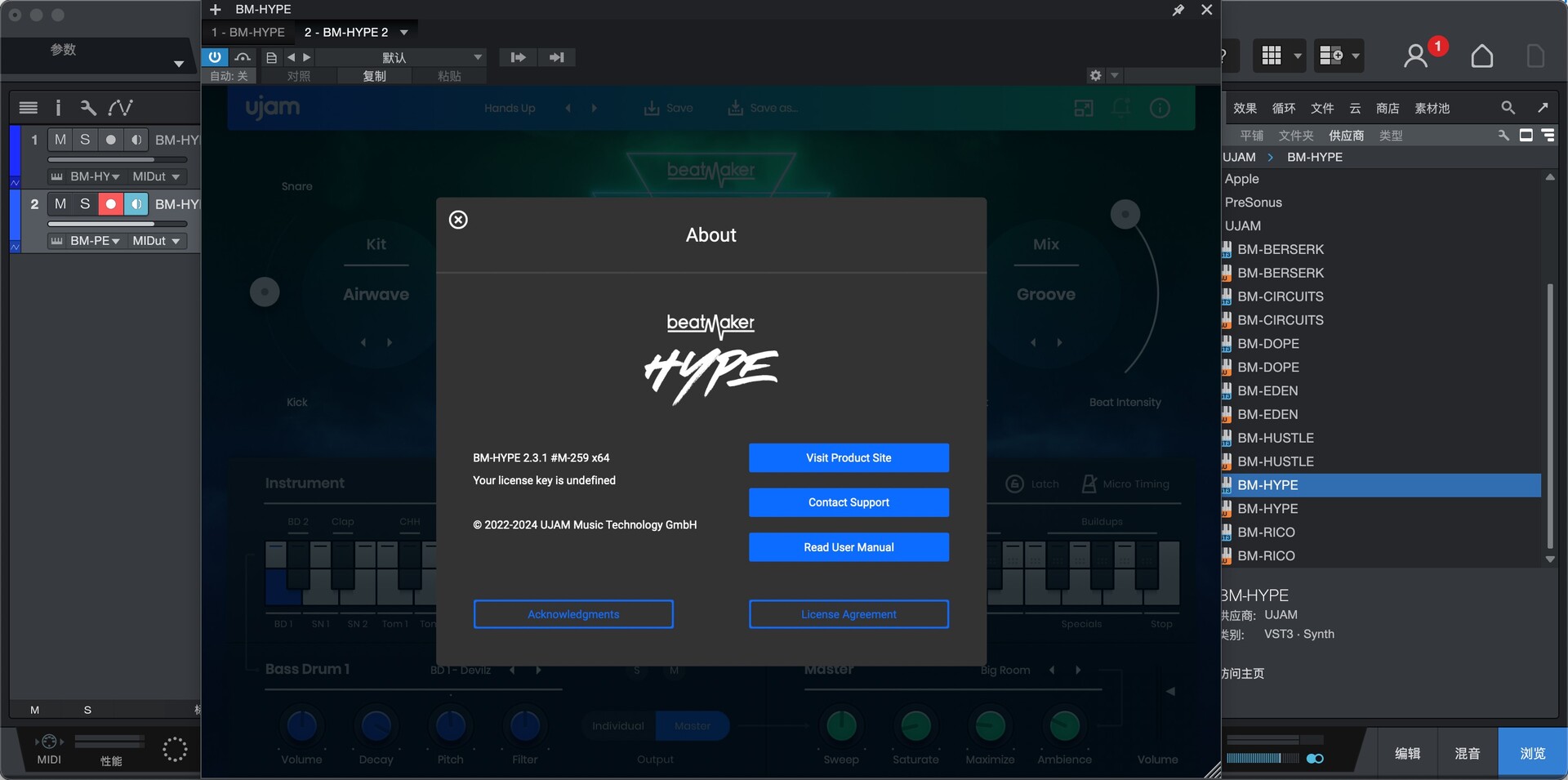Click the browser list scrollbar
Image resolution: width=1568 pixels, height=780 pixels.
(1550, 417)
